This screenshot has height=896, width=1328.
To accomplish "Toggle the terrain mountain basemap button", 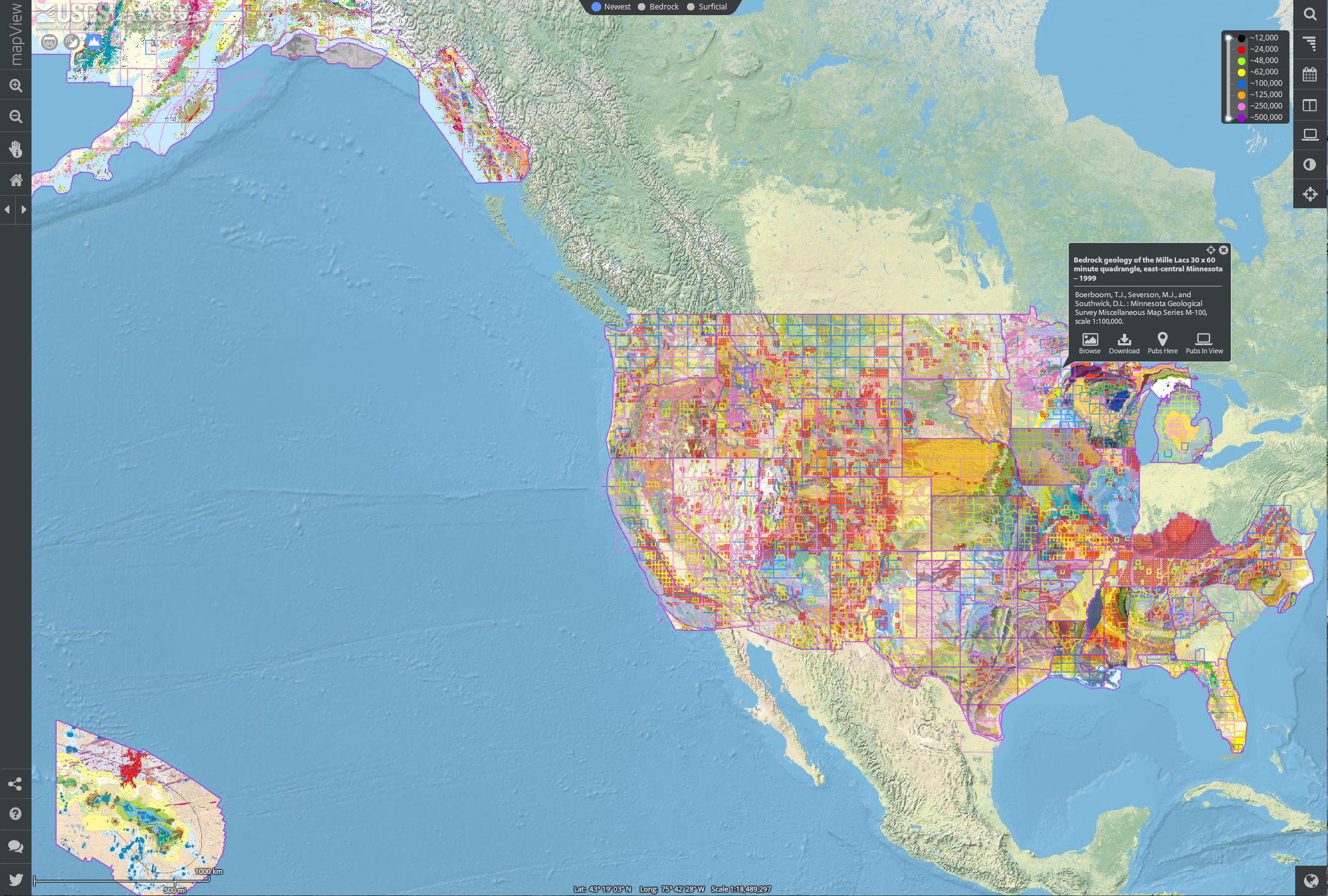I will (94, 42).
